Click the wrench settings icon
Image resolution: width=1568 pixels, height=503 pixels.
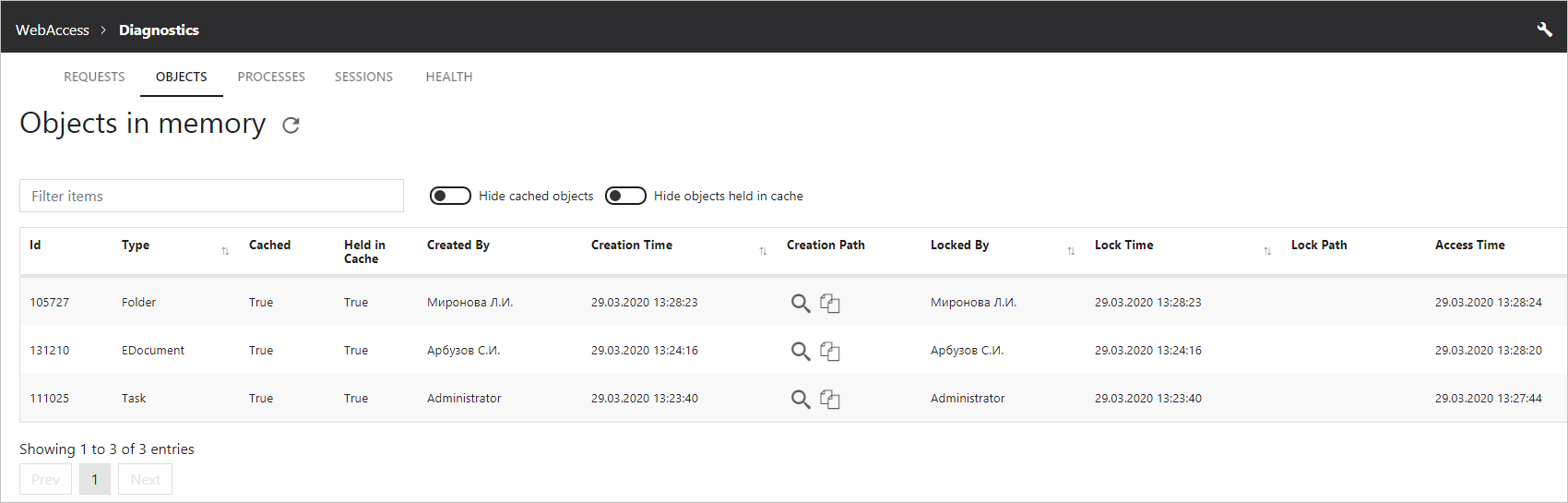tap(1544, 30)
